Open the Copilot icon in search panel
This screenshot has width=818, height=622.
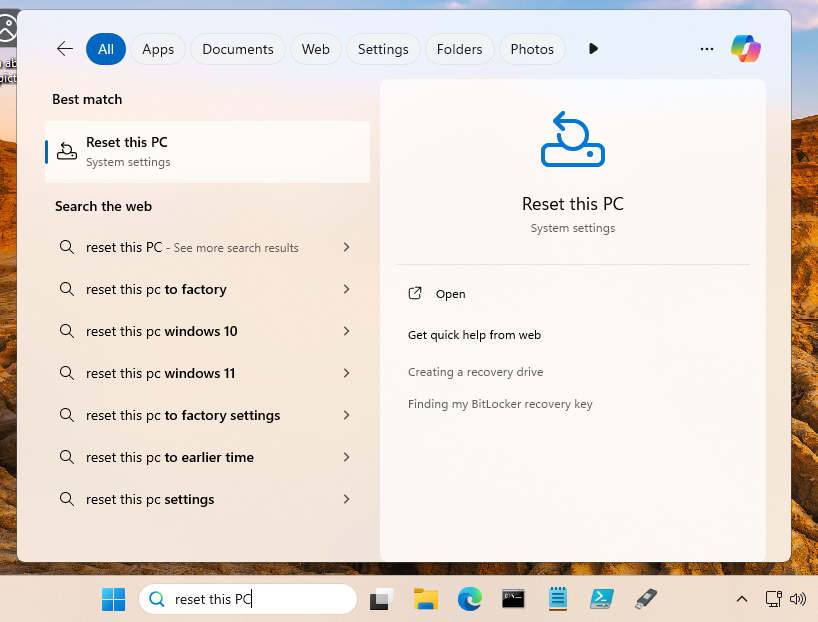point(745,49)
